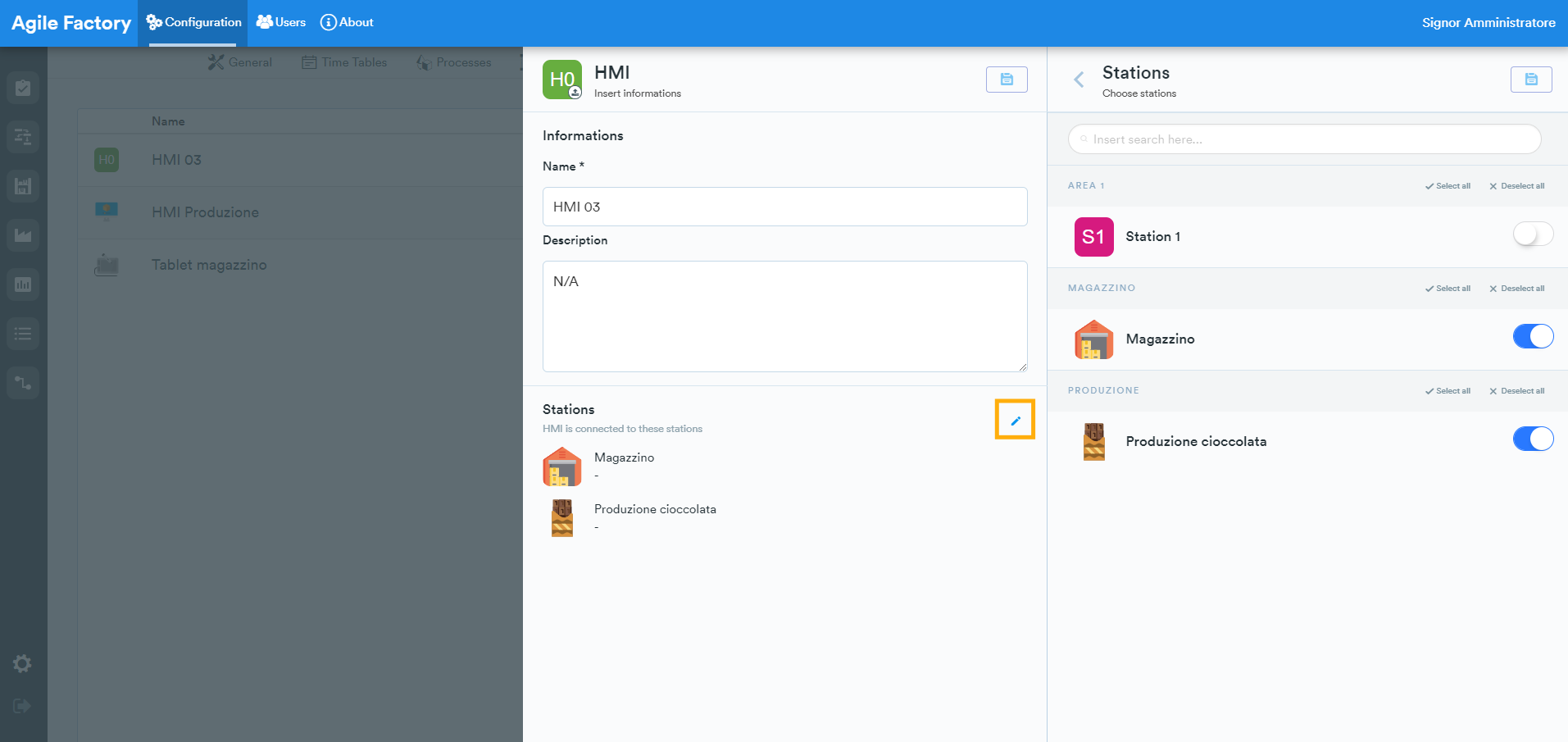Click the H0 icon of HMI 03 row
1568x742 pixels.
tap(107, 160)
